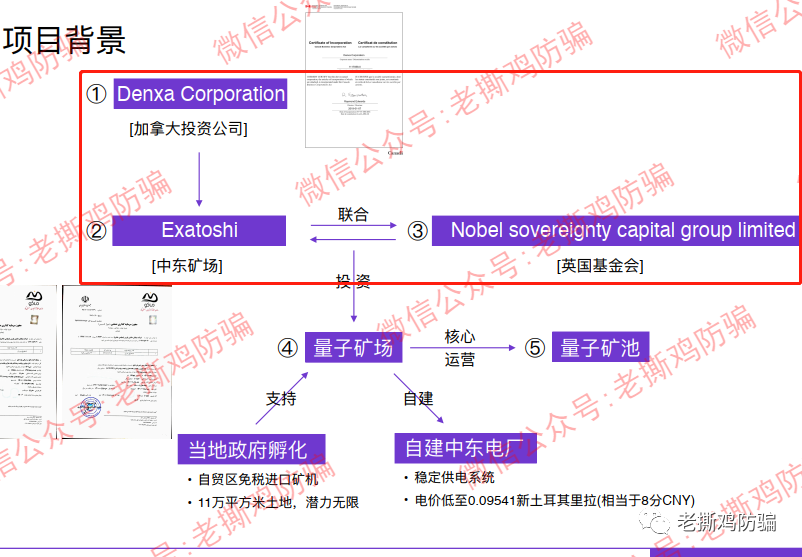Select the 当地政府孵化 box
This screenshot has height=557, width=802.
click(x=251, y=450)
